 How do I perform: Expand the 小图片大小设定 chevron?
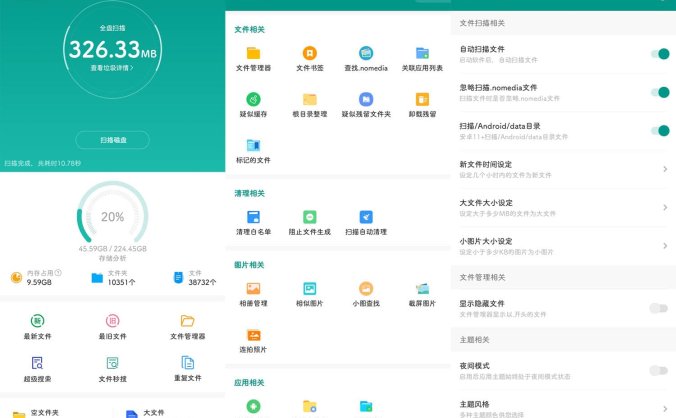tap(665, 246)
